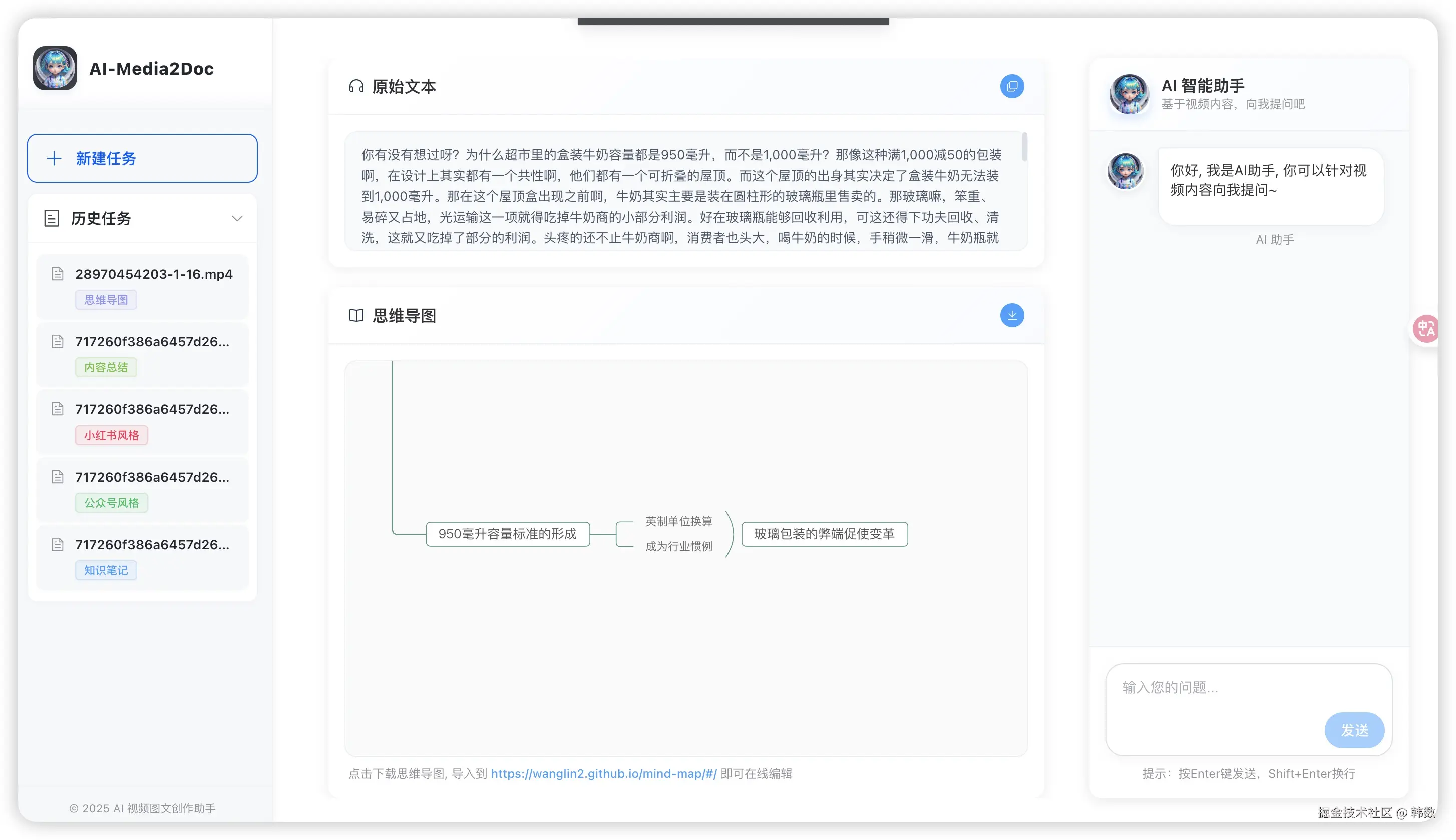The height and width of the screenshot is (840, 1456).
Task: Click the 新建任务 button
Action: click(143, 158)
